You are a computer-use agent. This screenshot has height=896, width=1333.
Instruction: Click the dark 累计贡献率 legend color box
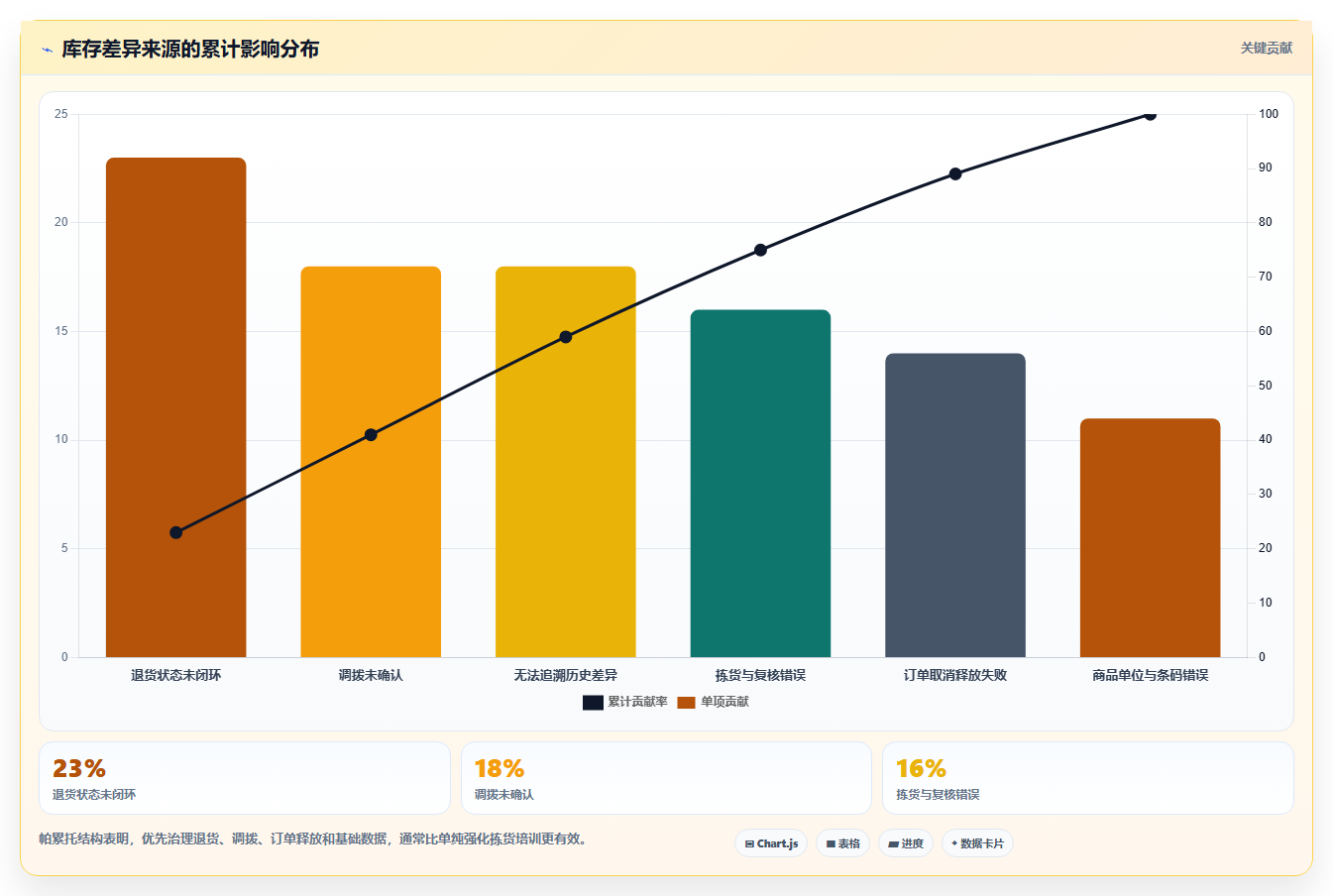pos(593,703)
